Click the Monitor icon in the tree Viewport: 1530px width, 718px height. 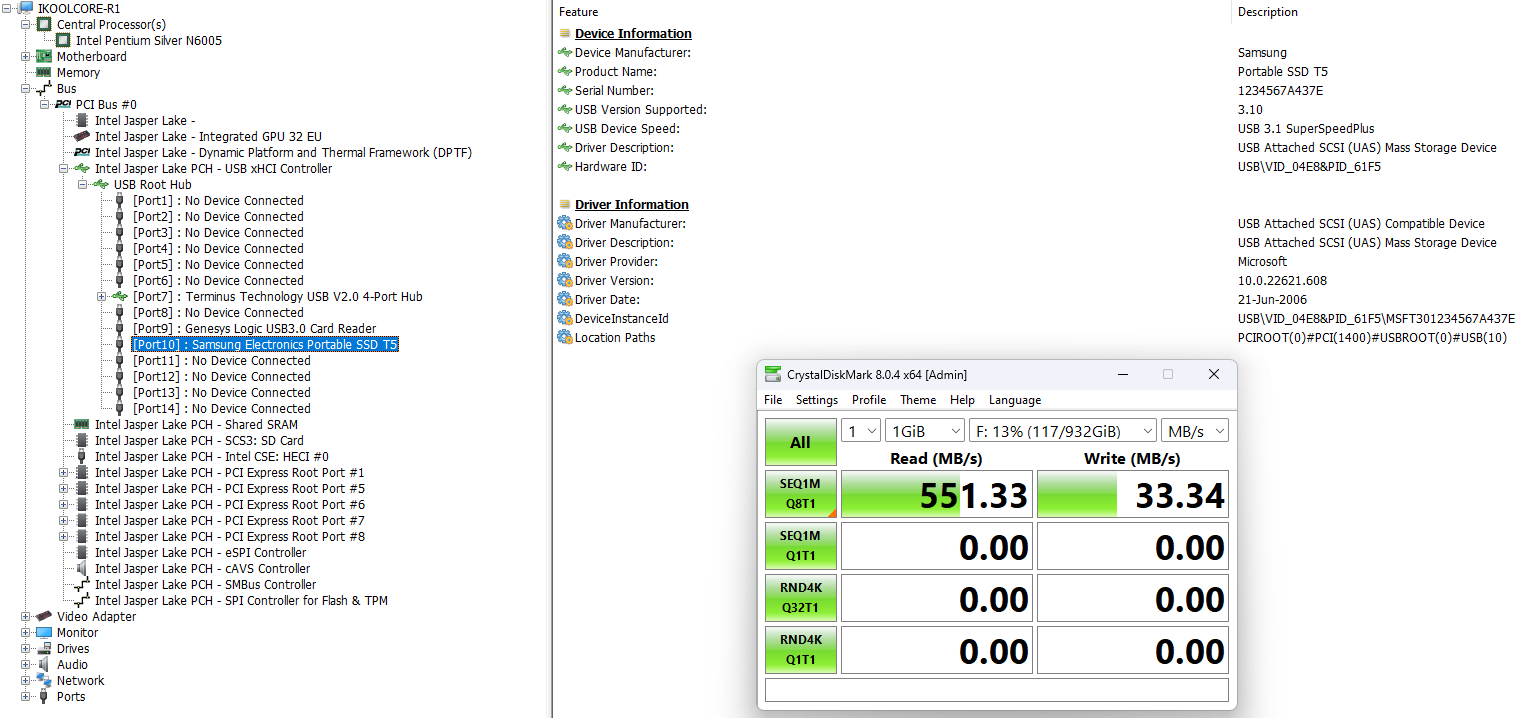pos(44,632)
